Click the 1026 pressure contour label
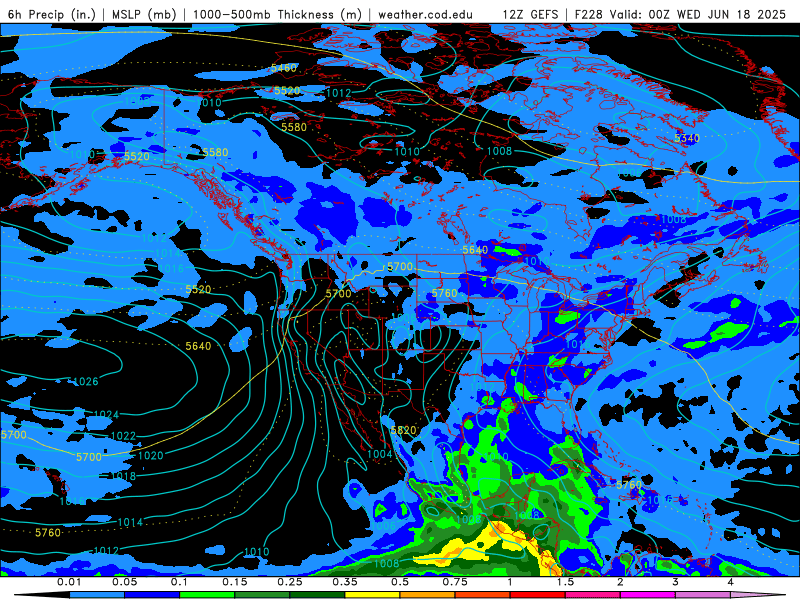800x600 pixels. click(x=86, y=382)
